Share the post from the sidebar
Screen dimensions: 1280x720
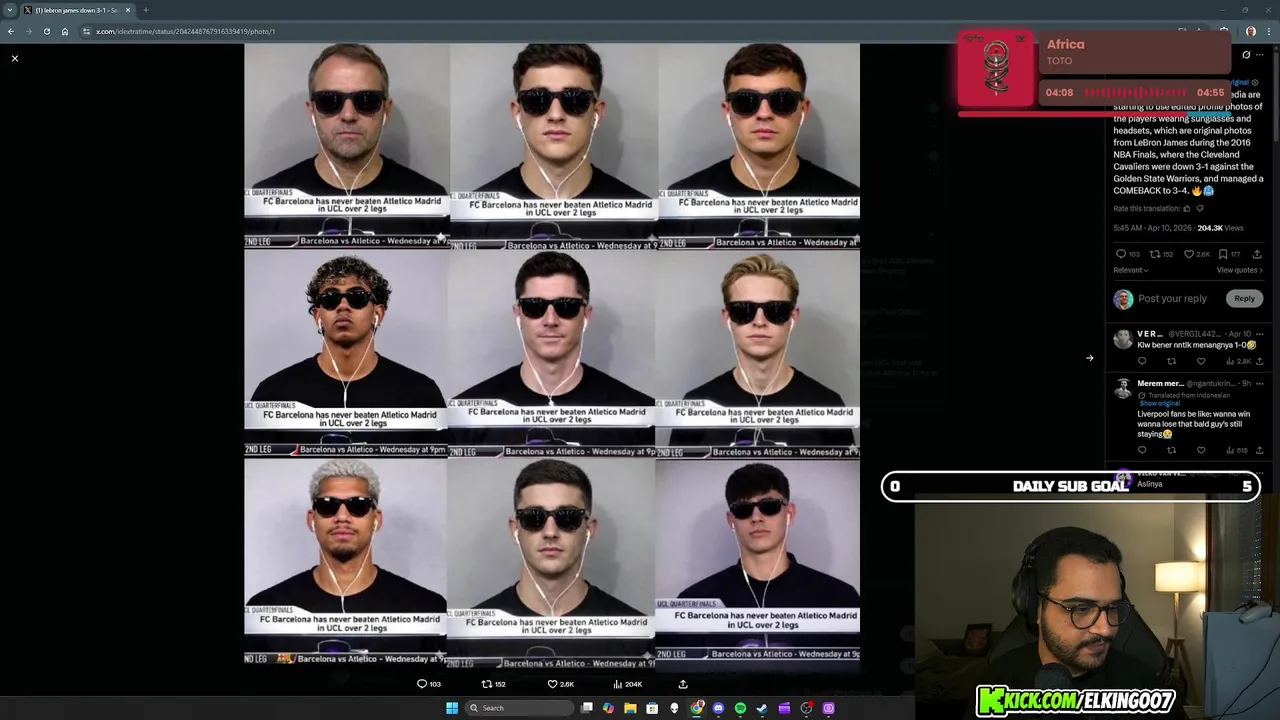tap(1257, 254)
